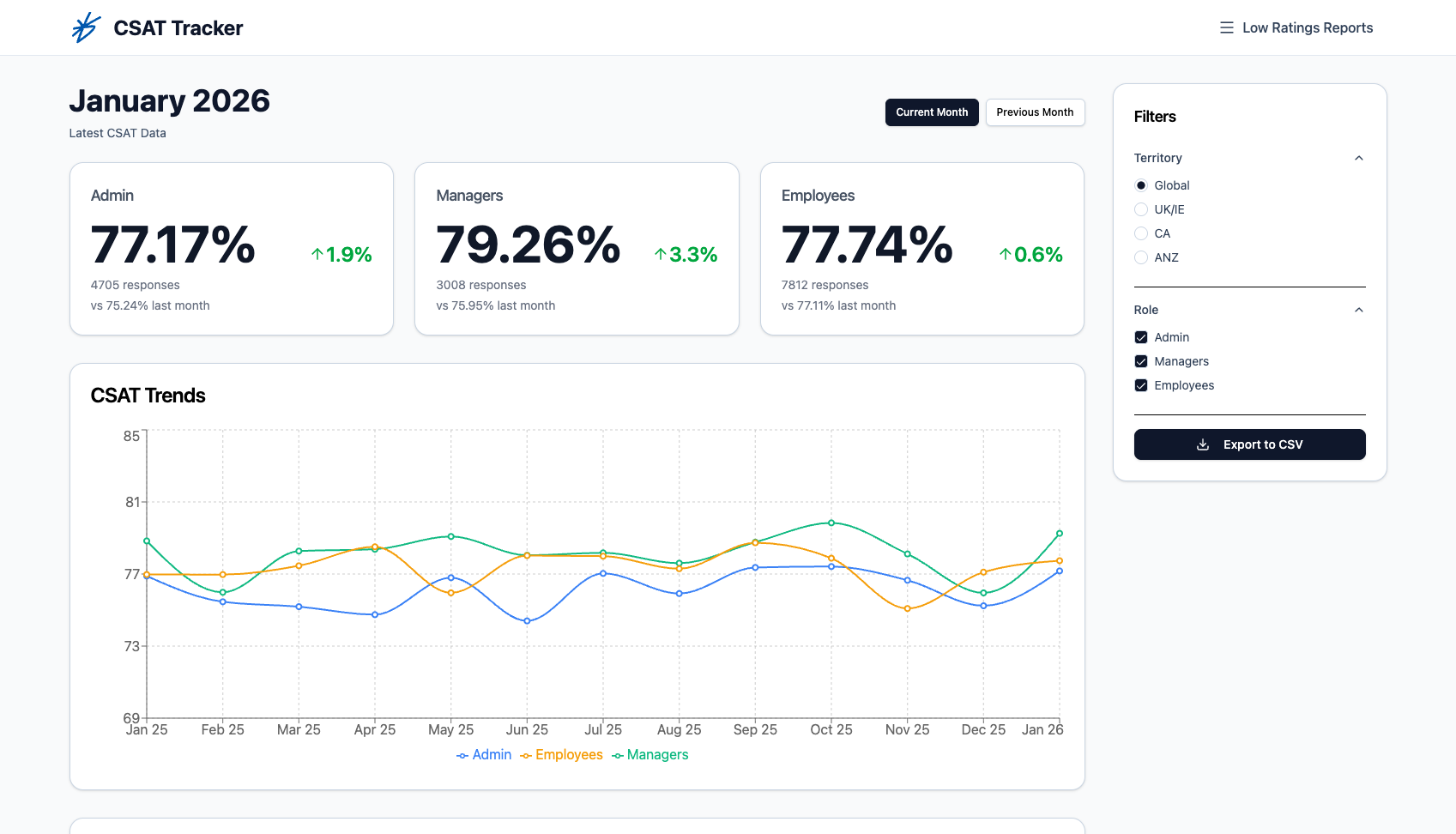Click the Employees marker in the chart legend
1456x834 pixels.
point(527,755)
